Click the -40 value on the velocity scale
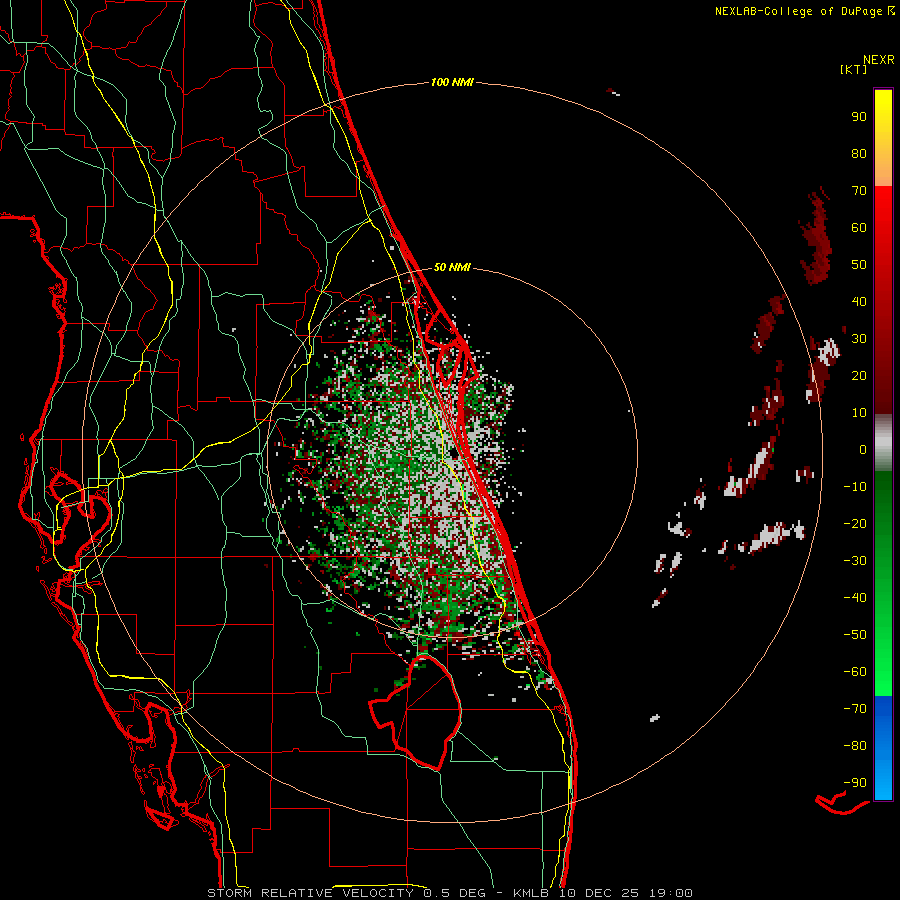The height and width of the screenshot is (900, 900). pos(855,598)
